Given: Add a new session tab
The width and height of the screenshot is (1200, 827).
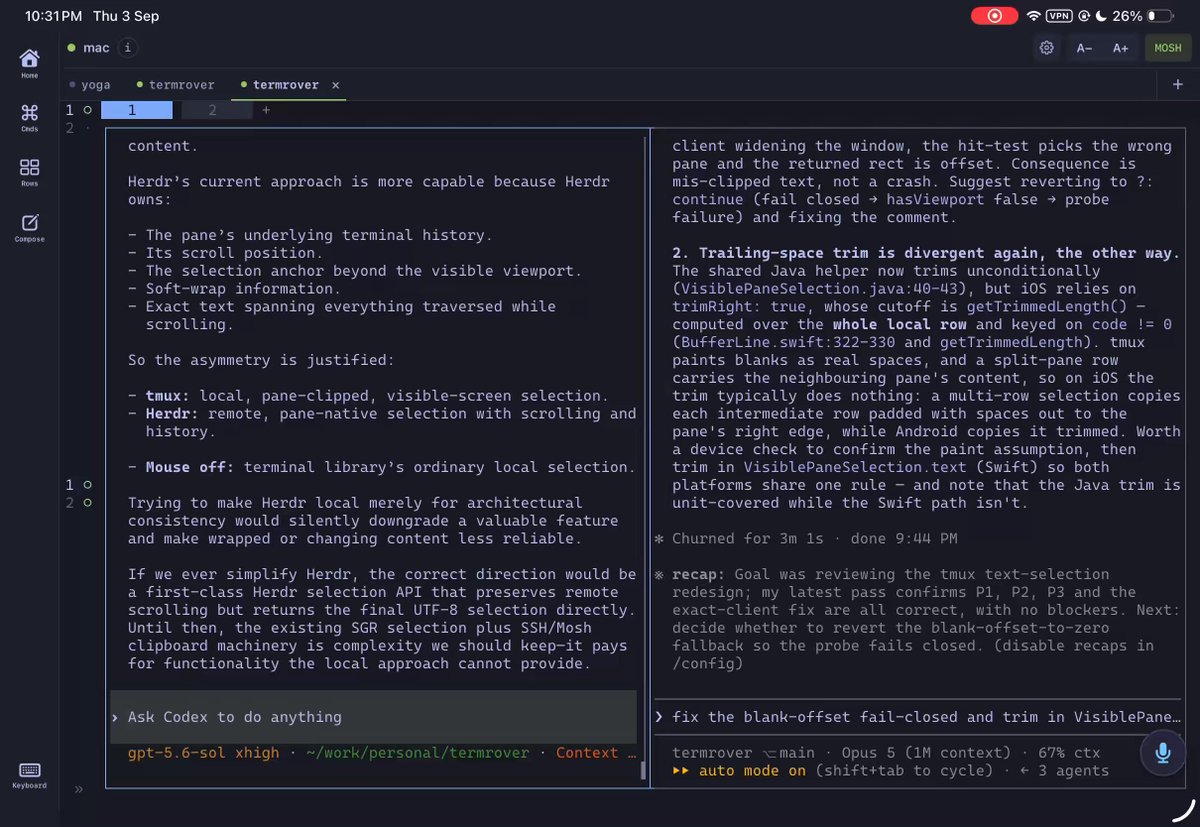Looking at the screenshot, I should tap(1177, 86).
